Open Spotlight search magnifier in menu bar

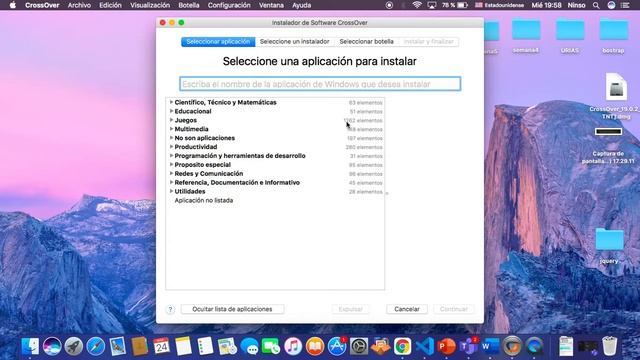(x=596, y=5)
